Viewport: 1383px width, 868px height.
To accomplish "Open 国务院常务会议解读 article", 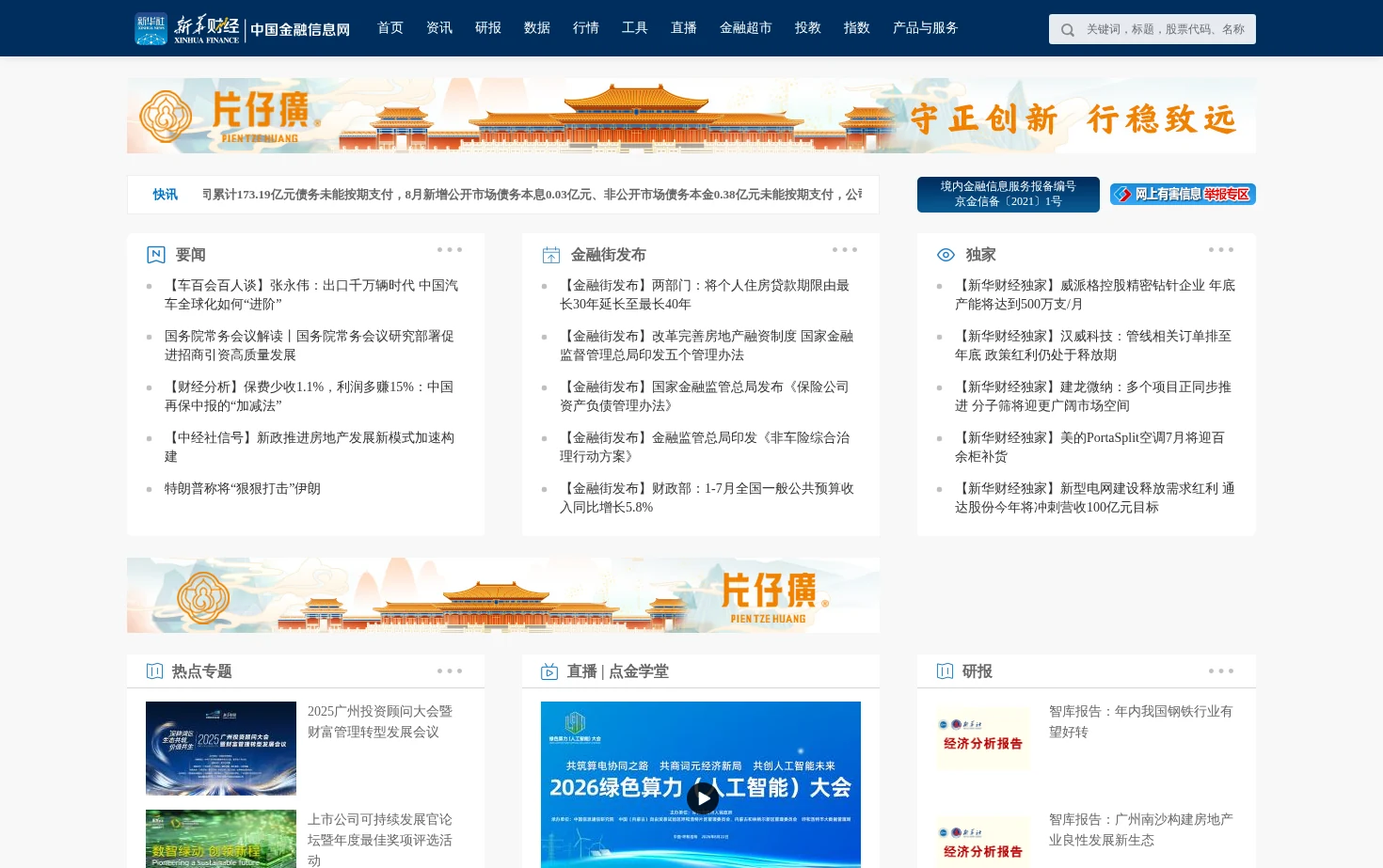I will (310, 346).
